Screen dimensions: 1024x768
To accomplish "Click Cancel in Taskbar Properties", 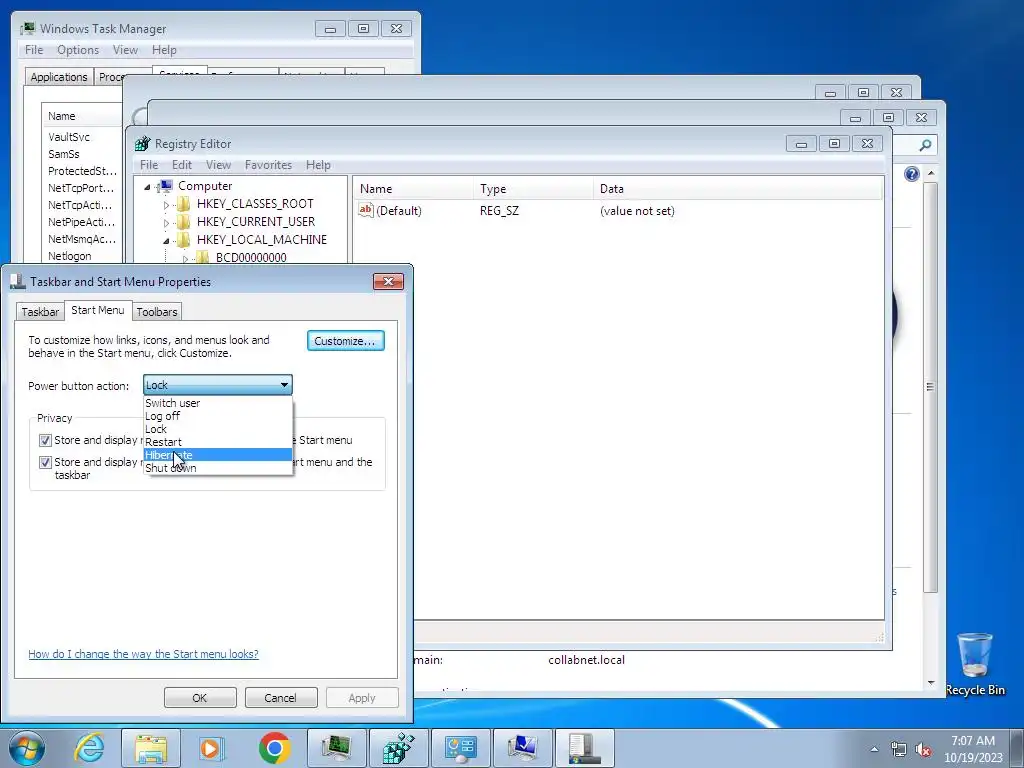I will [x=280, y=697].
